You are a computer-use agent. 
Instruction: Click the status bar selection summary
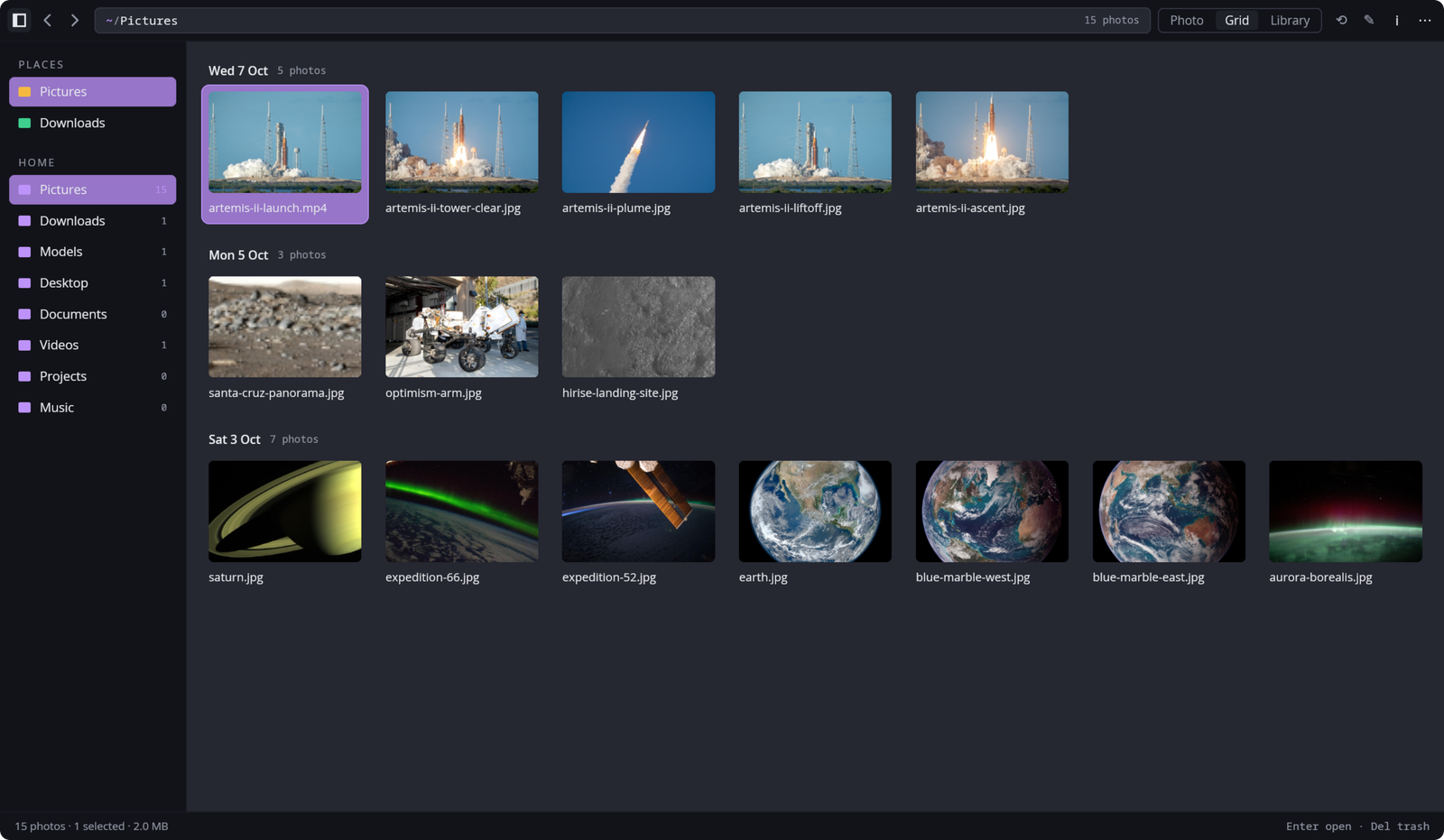tap(91, 826)
